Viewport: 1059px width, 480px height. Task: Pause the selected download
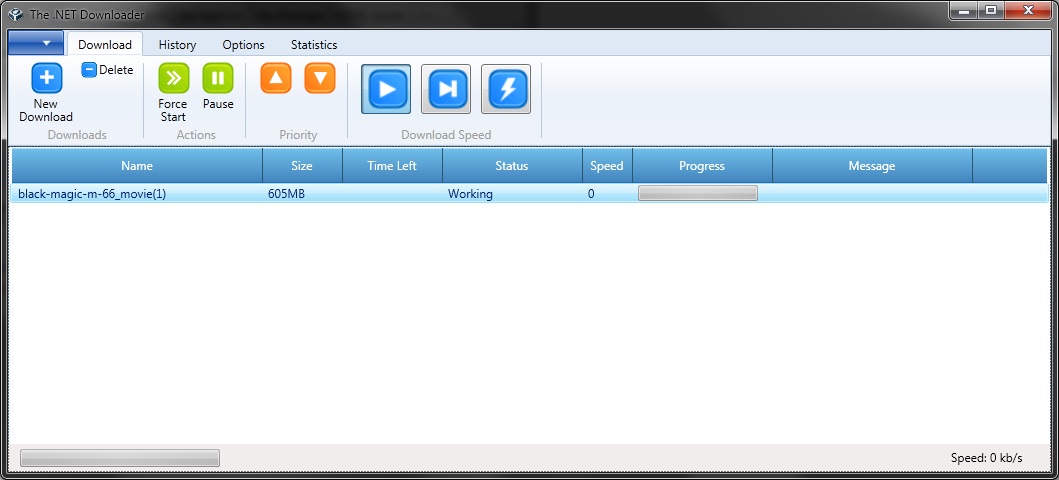[x=217, y=78]
